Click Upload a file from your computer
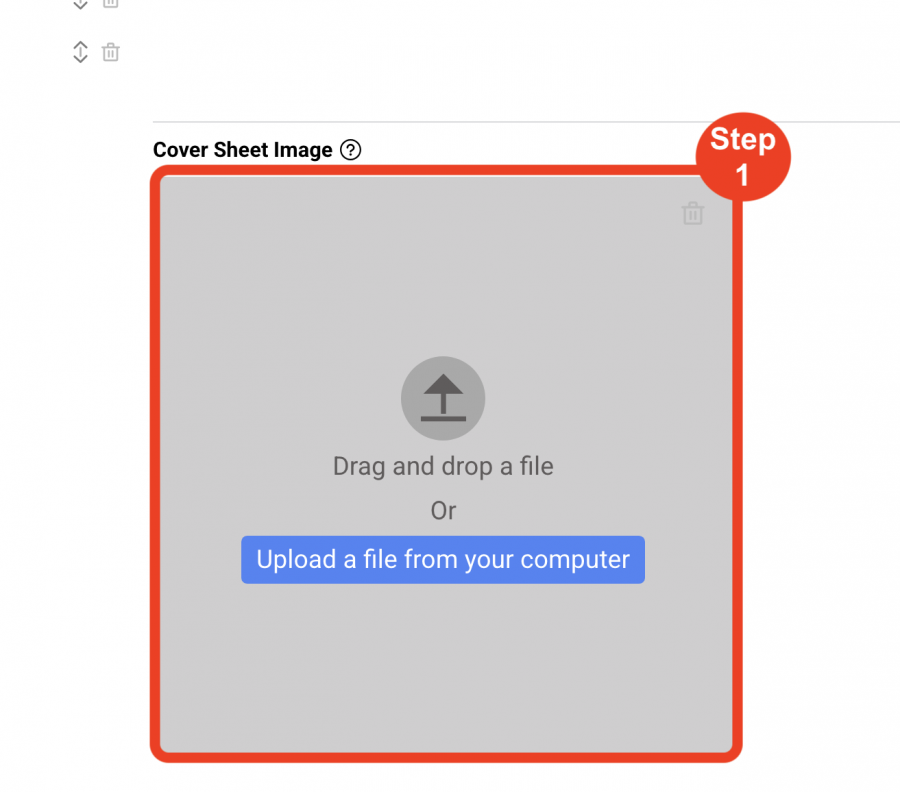 (x=443, y=560)
